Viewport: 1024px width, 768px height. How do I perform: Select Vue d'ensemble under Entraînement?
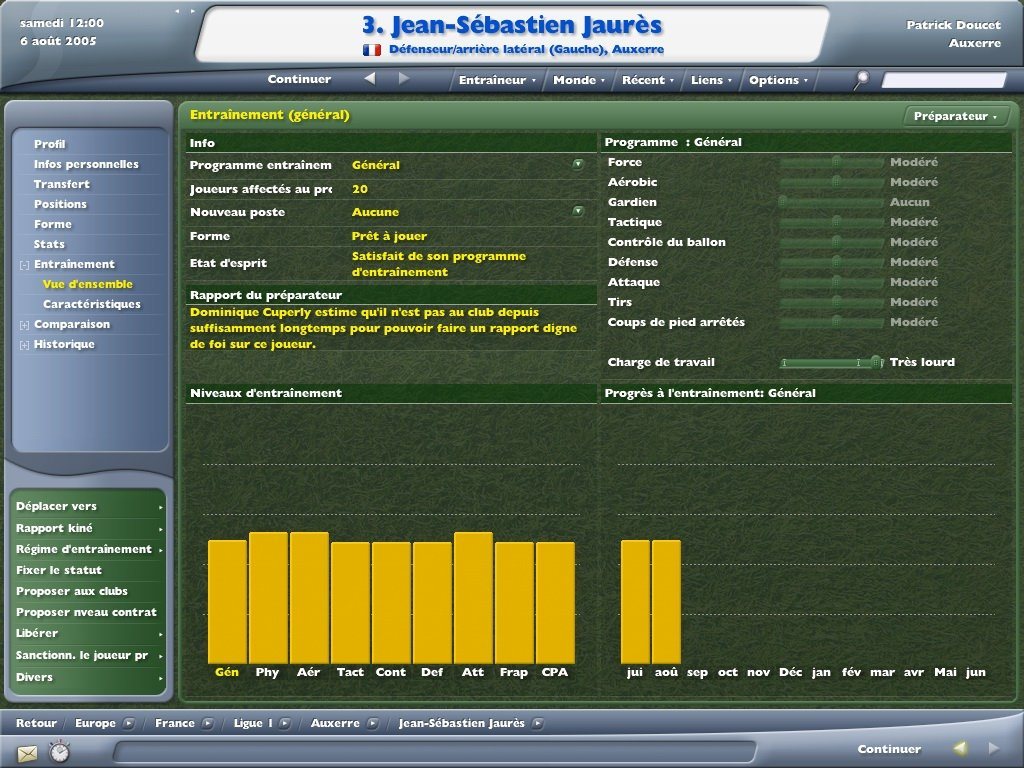pos(88,284)
